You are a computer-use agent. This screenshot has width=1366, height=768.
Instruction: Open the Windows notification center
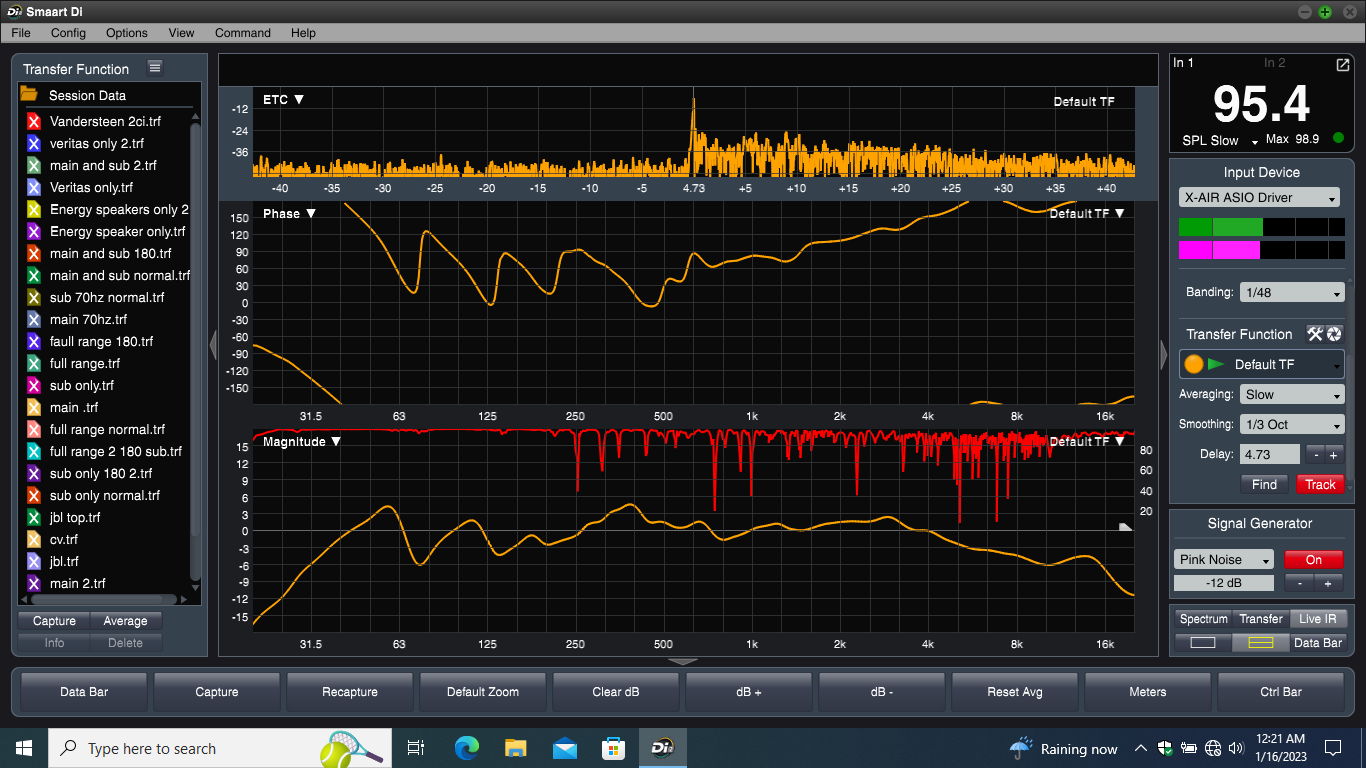tap(1333, 748)
